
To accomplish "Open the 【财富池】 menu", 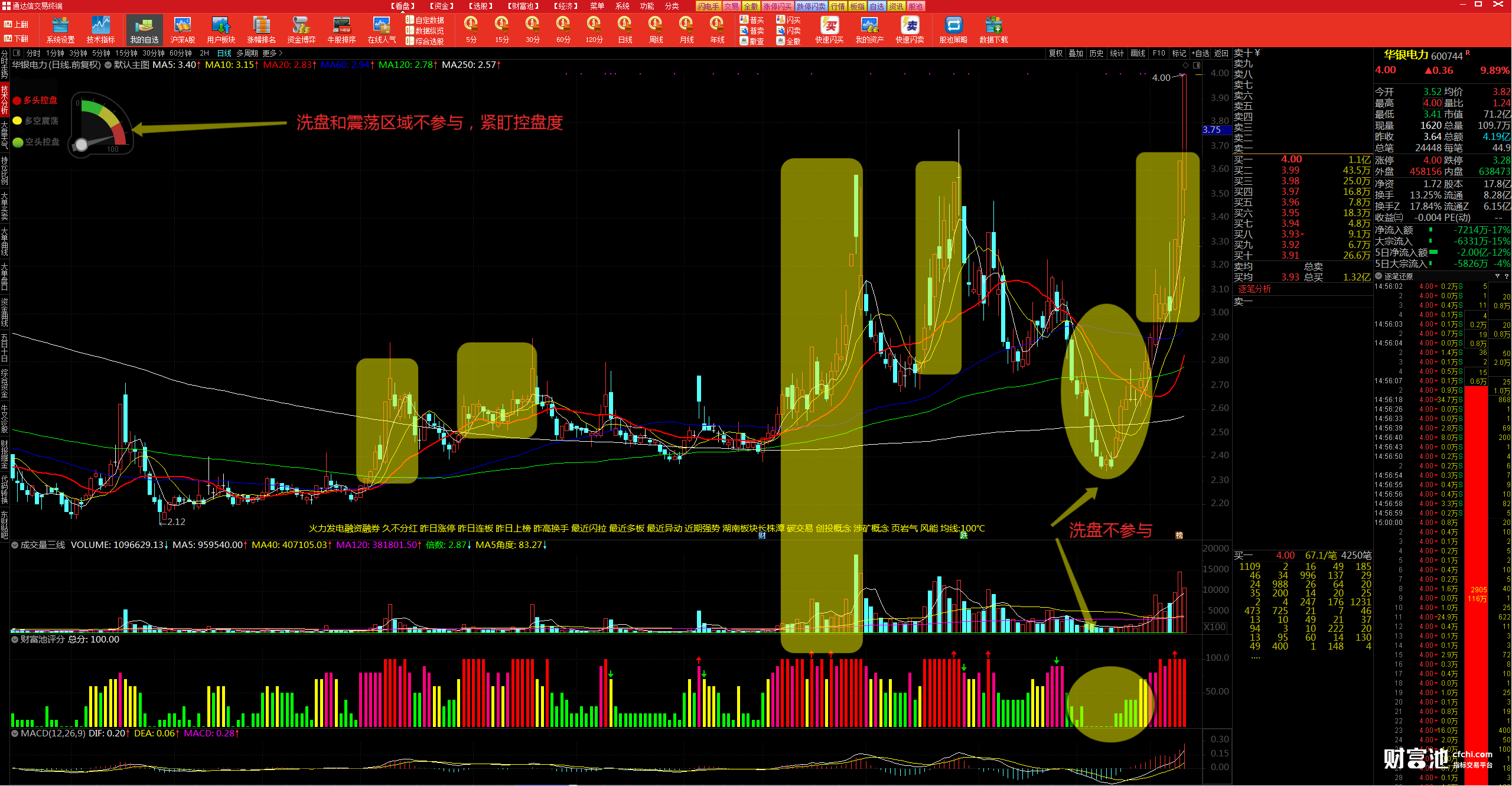I will click(x=523, y=6).
